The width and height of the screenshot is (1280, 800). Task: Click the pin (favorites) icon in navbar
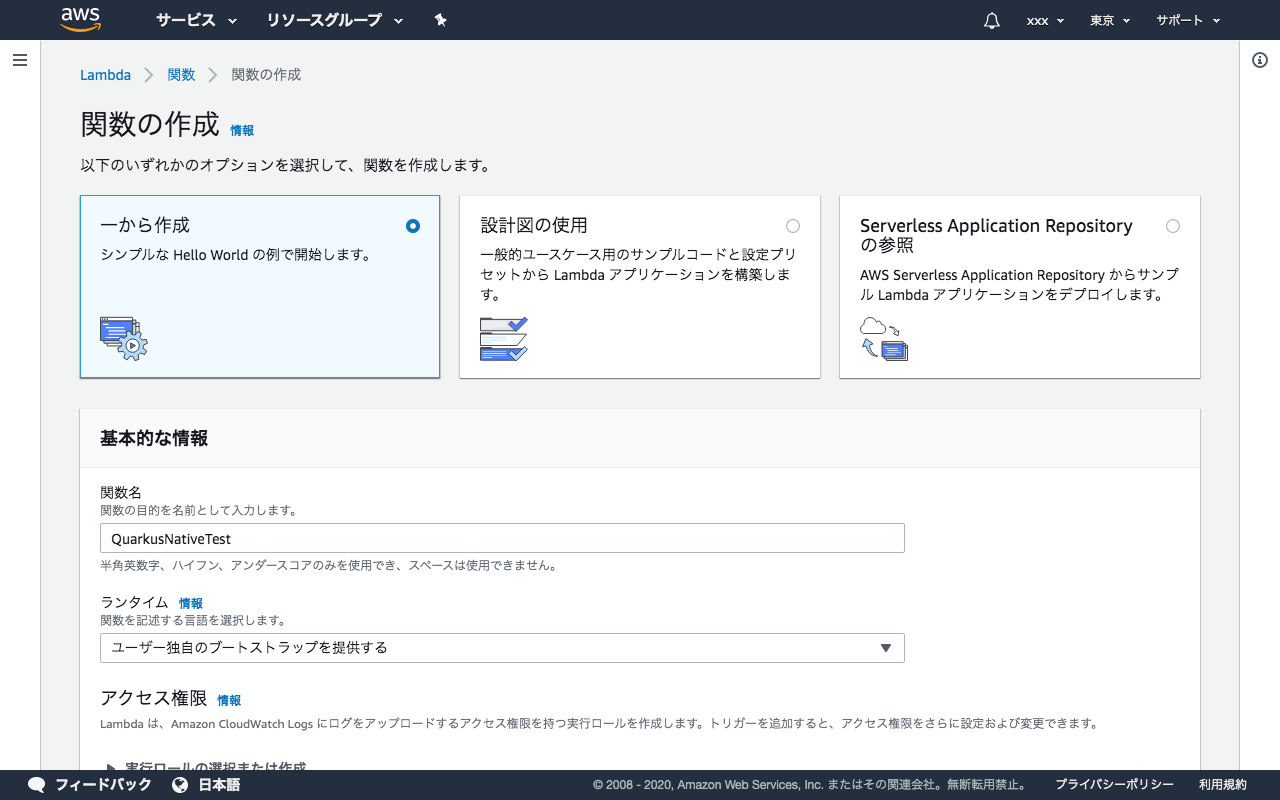(440, 20)
